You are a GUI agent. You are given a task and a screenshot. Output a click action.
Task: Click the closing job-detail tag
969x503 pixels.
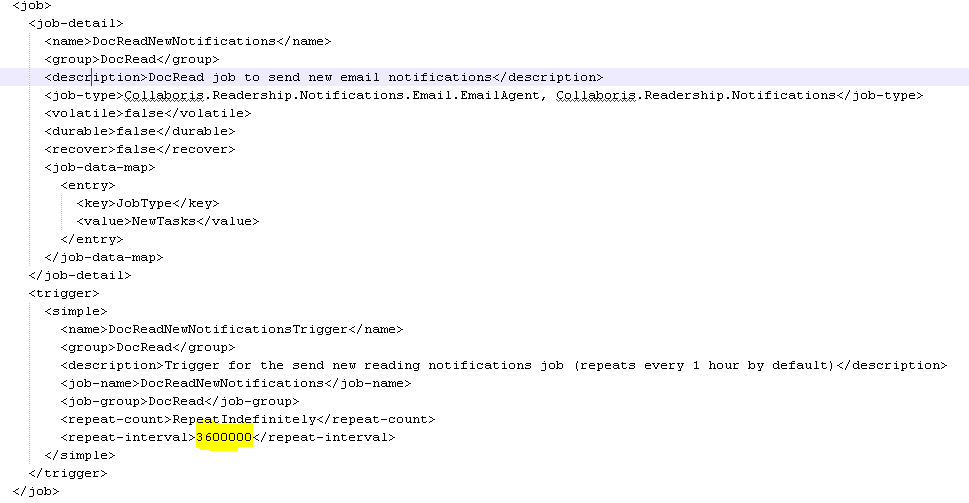pyautogui.click(x=80, y=275)
